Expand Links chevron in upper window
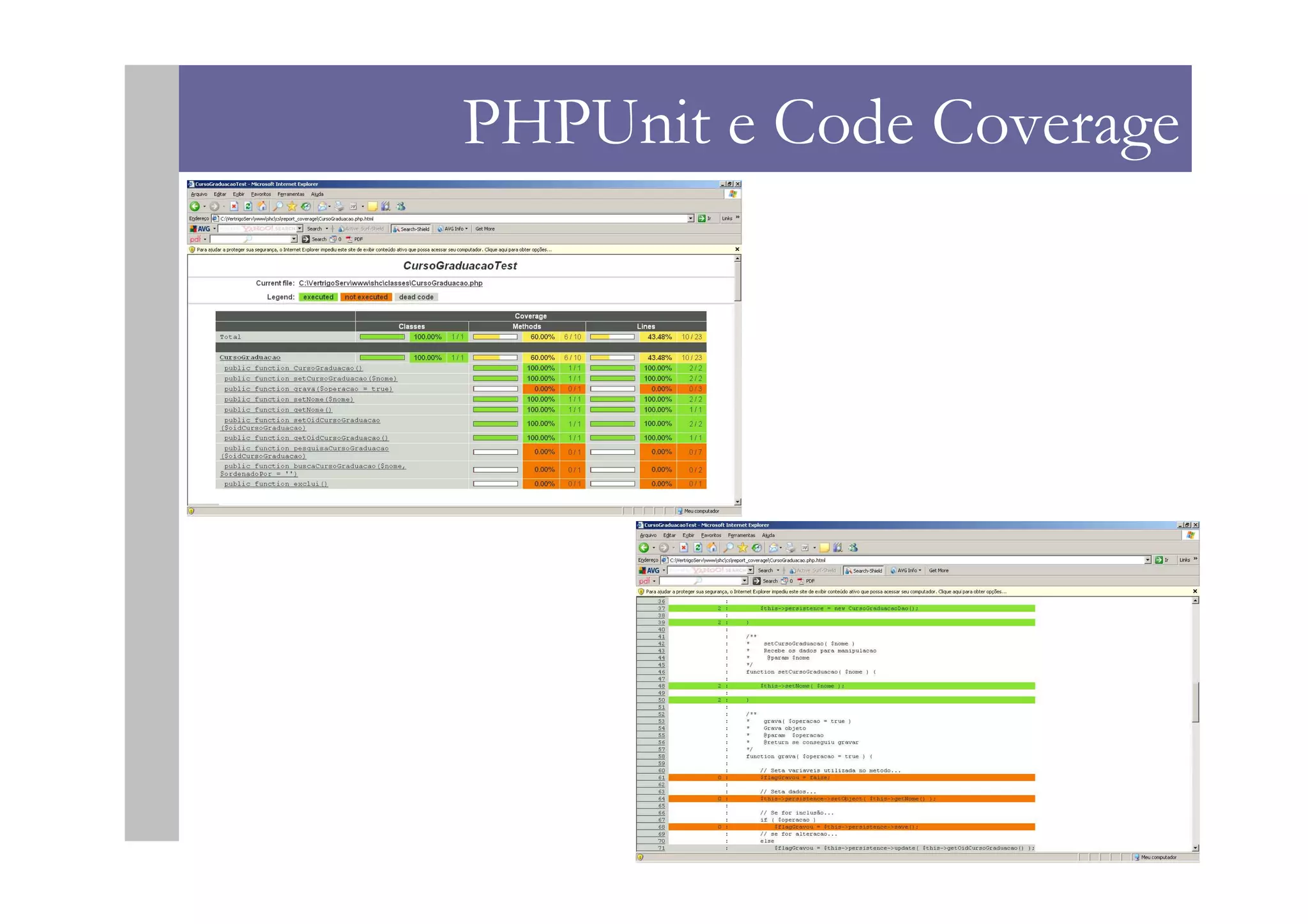 (x=738, y=218)
